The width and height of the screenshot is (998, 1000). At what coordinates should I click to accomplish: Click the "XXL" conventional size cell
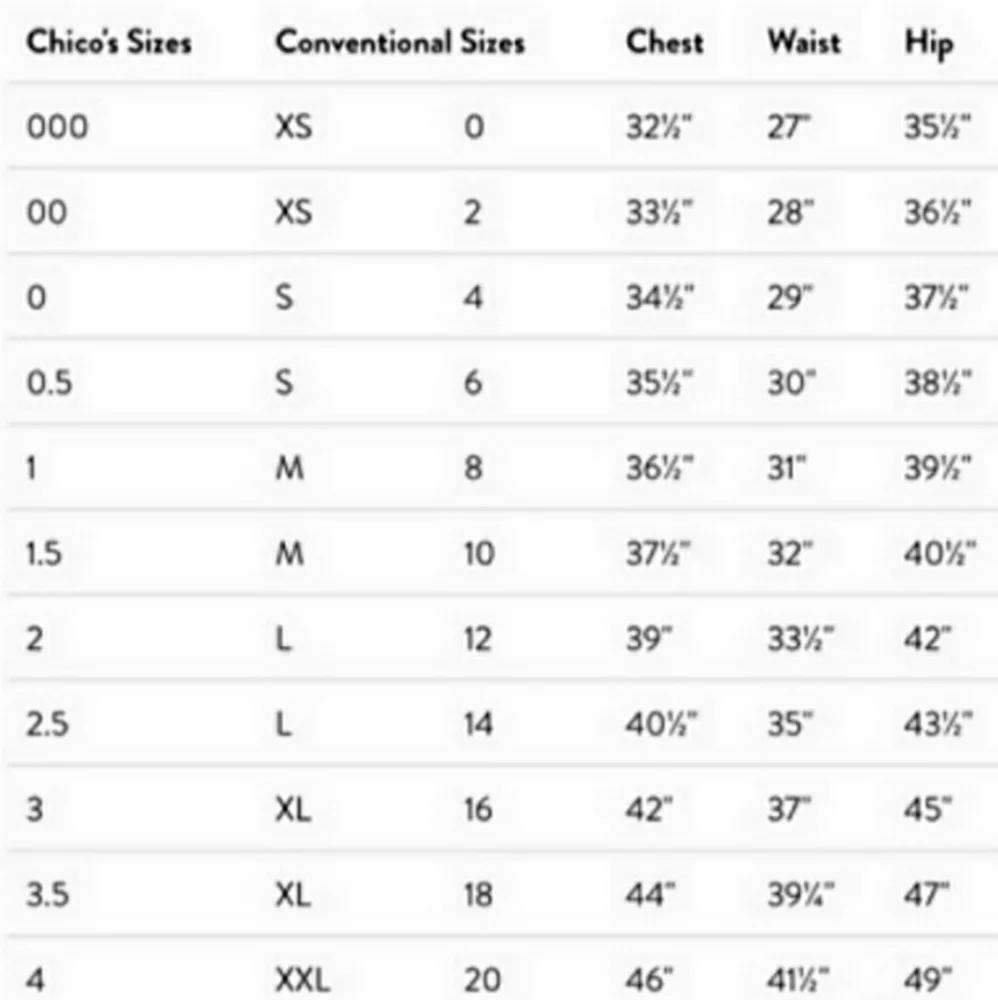coord(302,979)
